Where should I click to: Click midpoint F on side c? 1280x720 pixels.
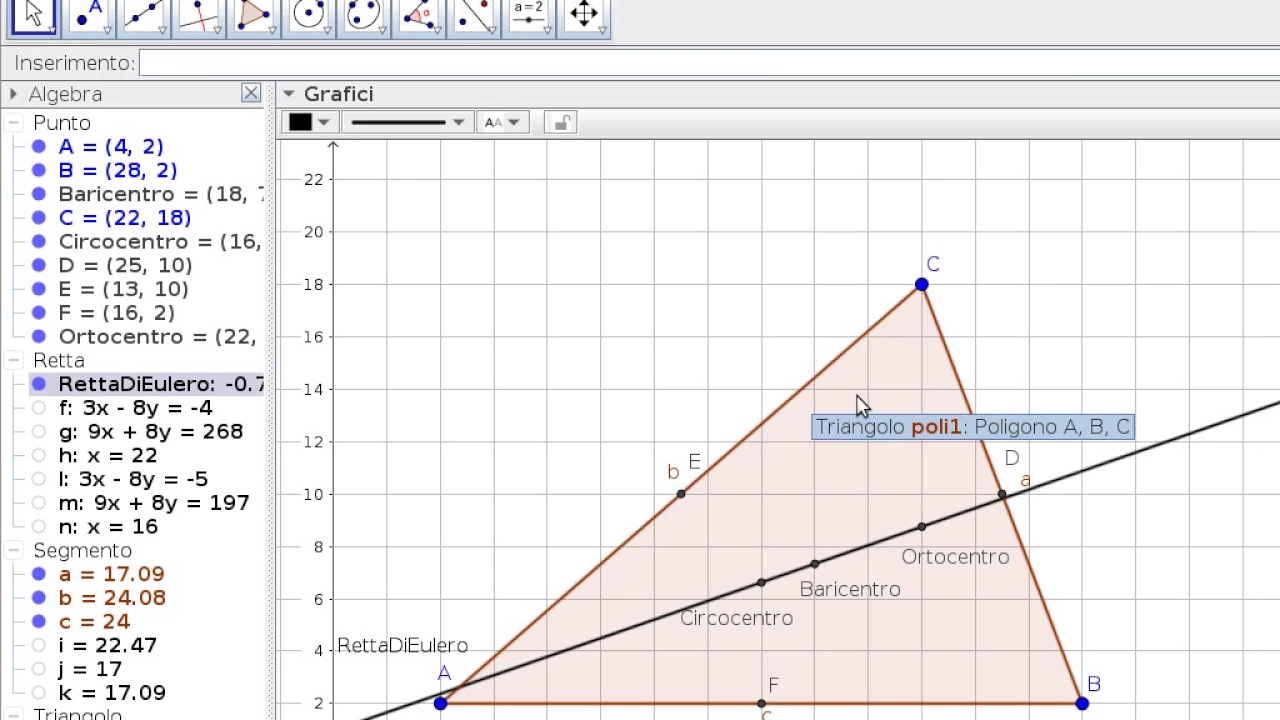pyautogui.click(x=761, y=704)
